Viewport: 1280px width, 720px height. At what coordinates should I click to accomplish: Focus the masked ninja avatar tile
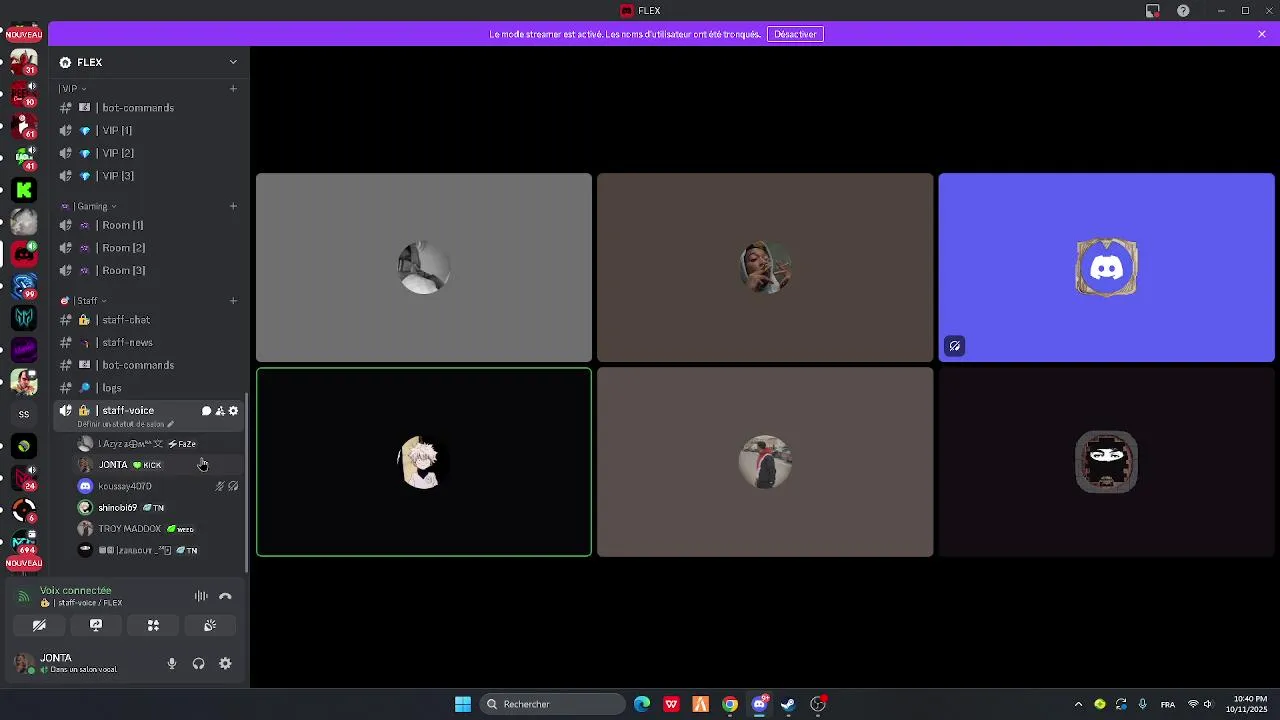[x=1106, y=462]
